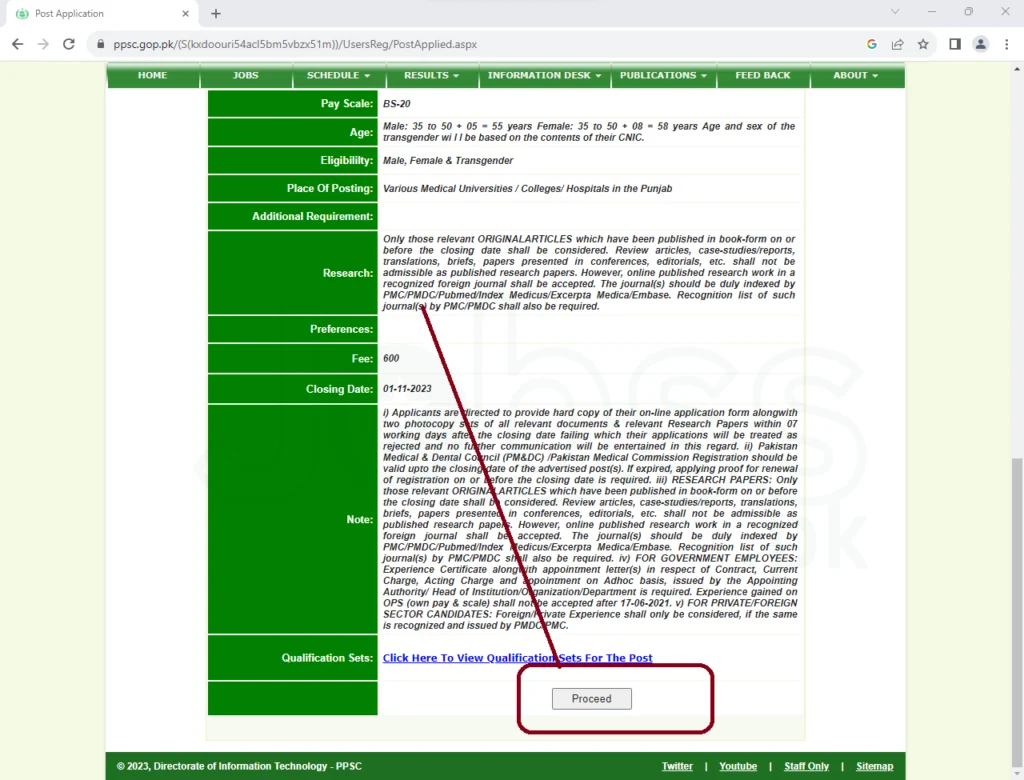Click the fee value 600

point(391,358)
